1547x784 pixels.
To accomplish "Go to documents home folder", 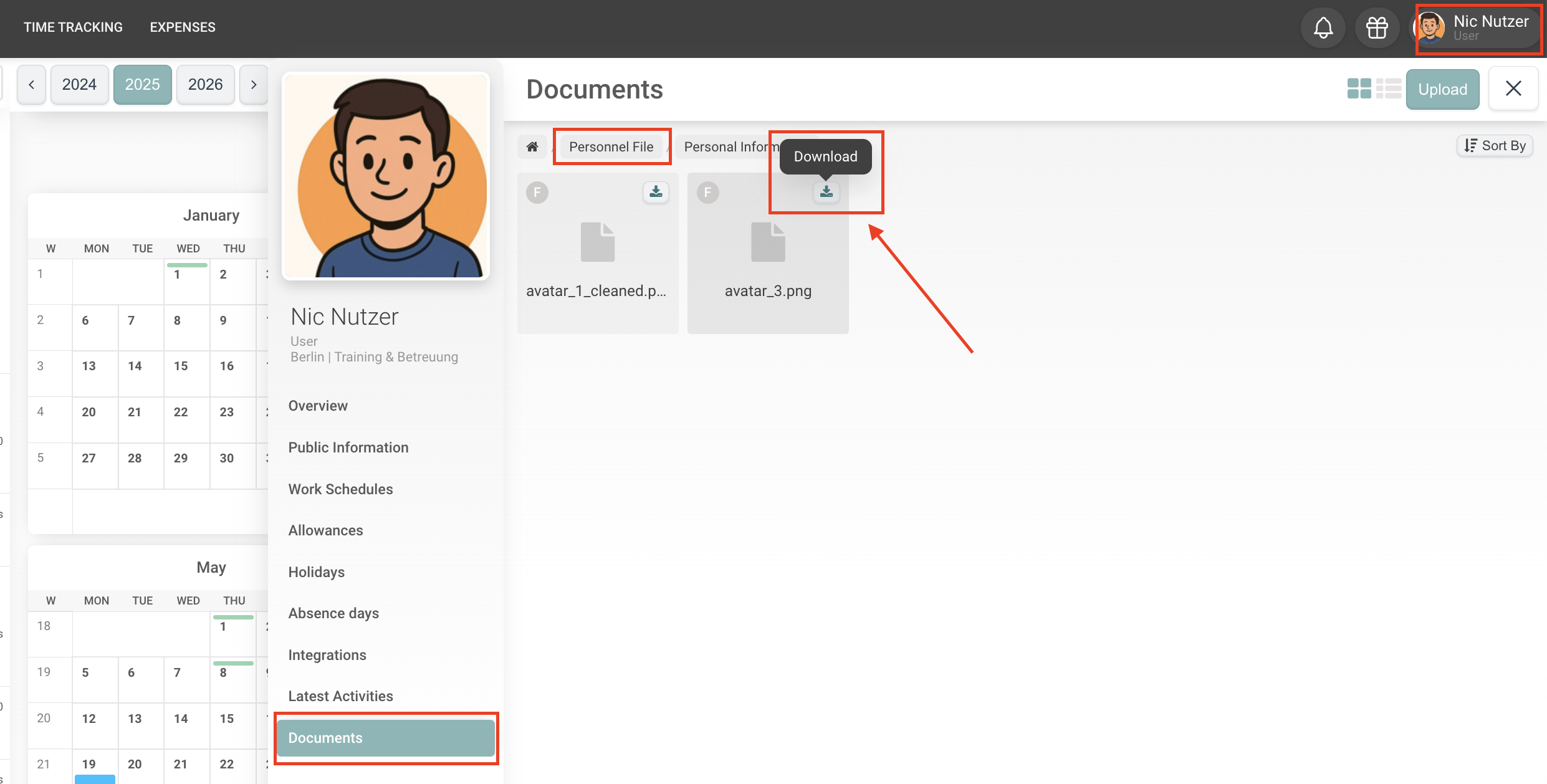I will pos(532,146).
